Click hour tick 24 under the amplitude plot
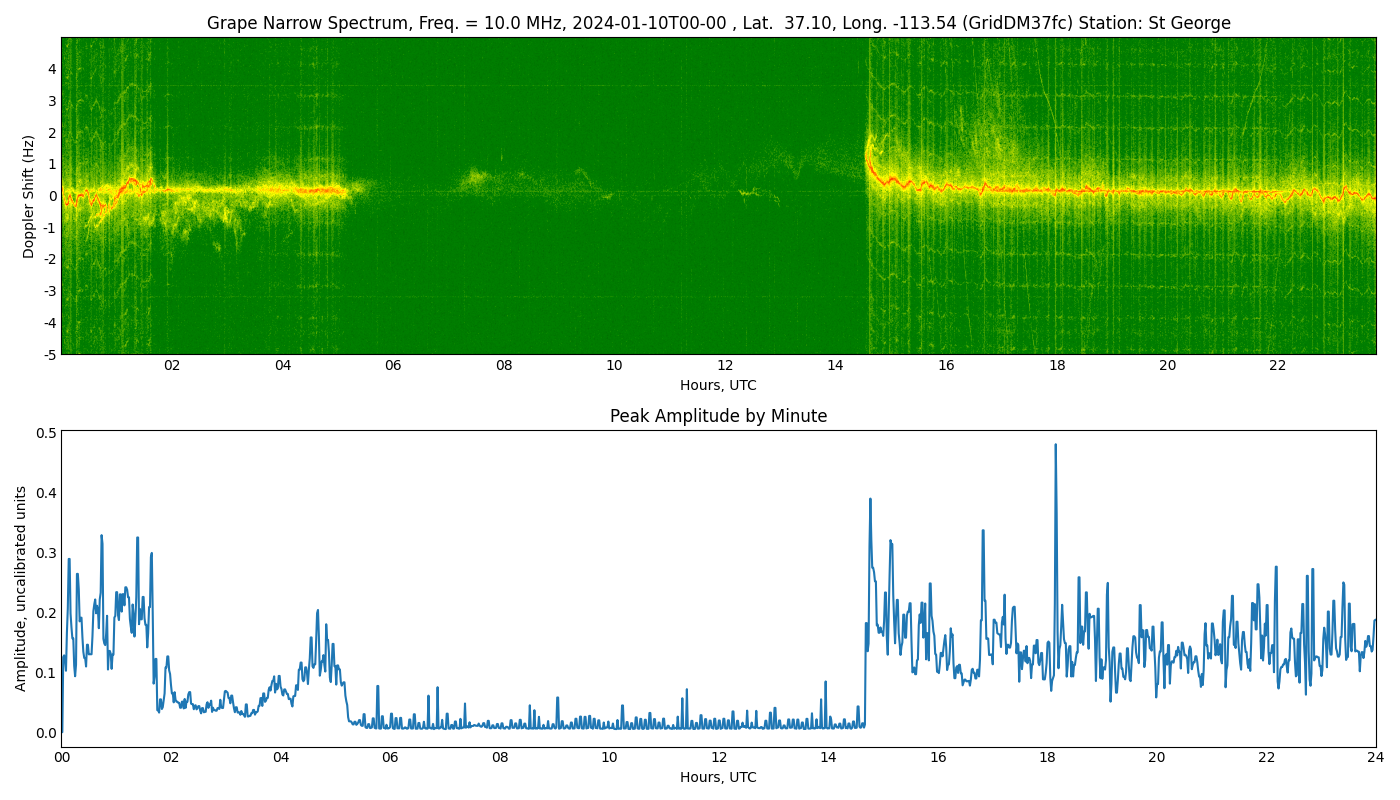Screen dimensions: 1400x800 (1376, 758)
